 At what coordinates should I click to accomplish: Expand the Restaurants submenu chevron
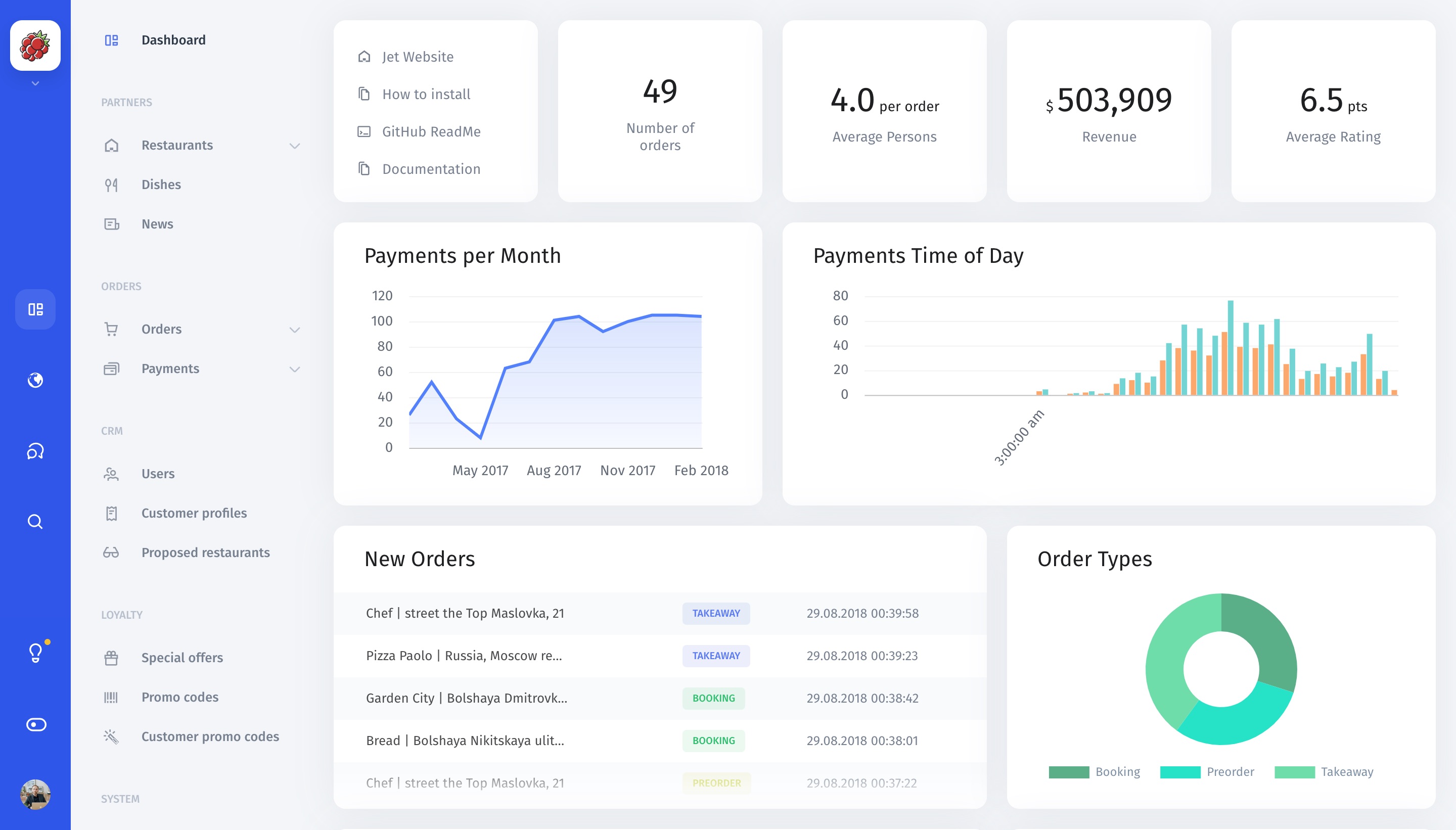295,146
